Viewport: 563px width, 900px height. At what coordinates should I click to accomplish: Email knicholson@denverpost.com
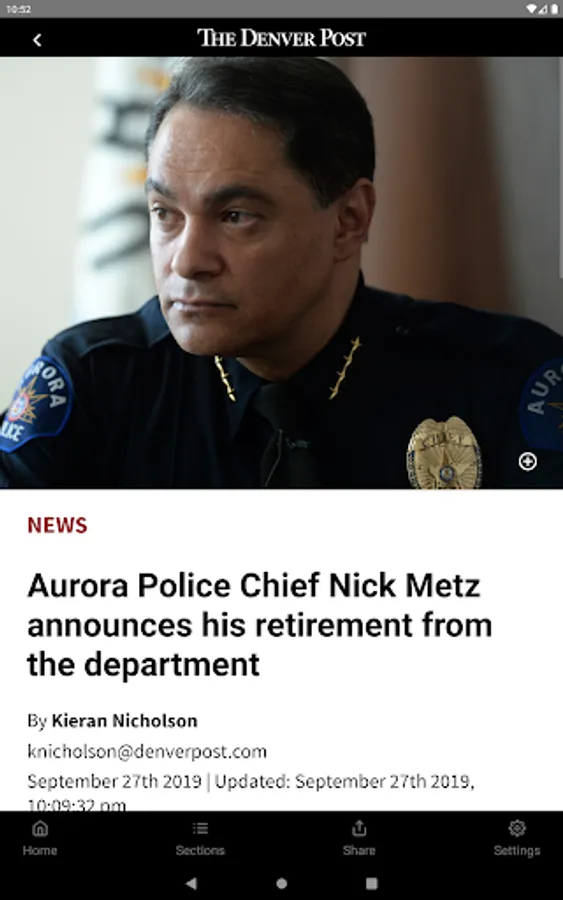click(147, 751)
